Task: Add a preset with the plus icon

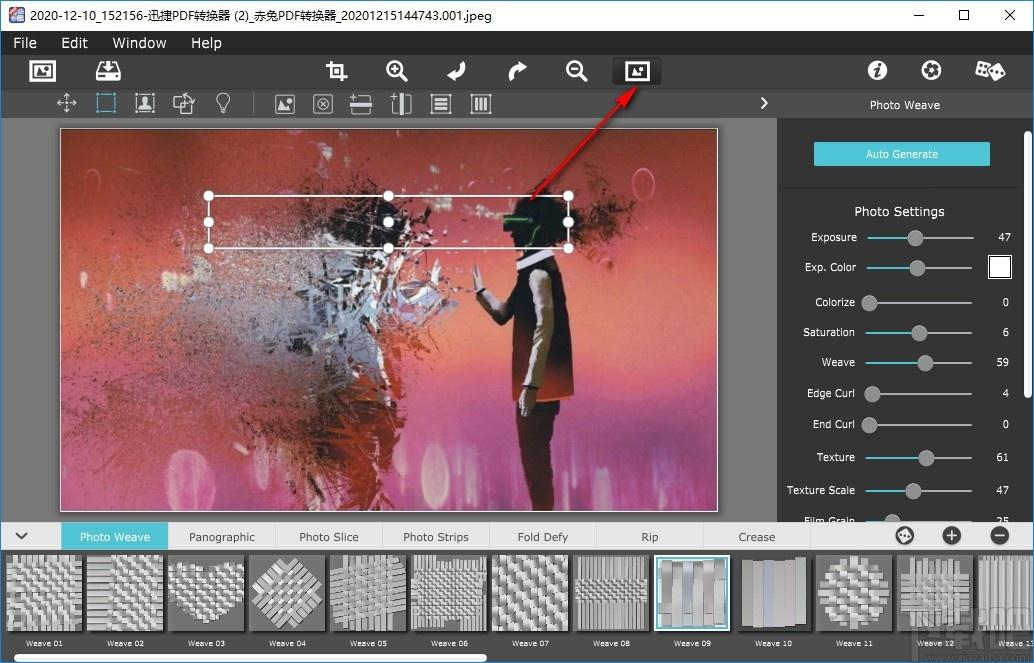Action: [951, 536]
